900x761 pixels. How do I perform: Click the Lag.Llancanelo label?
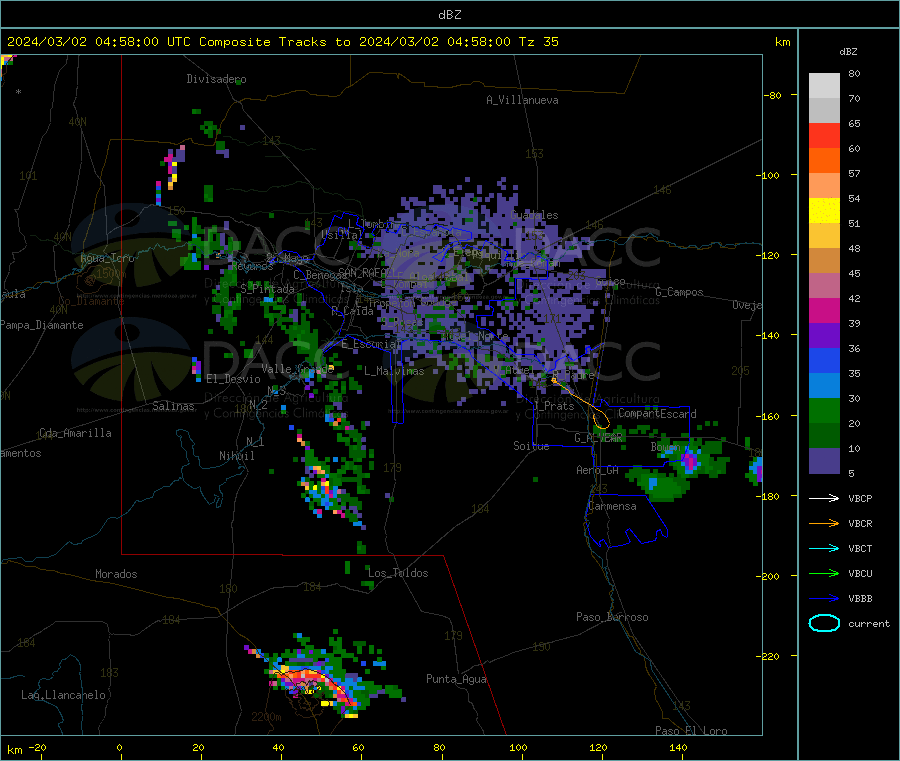[64, 695]
